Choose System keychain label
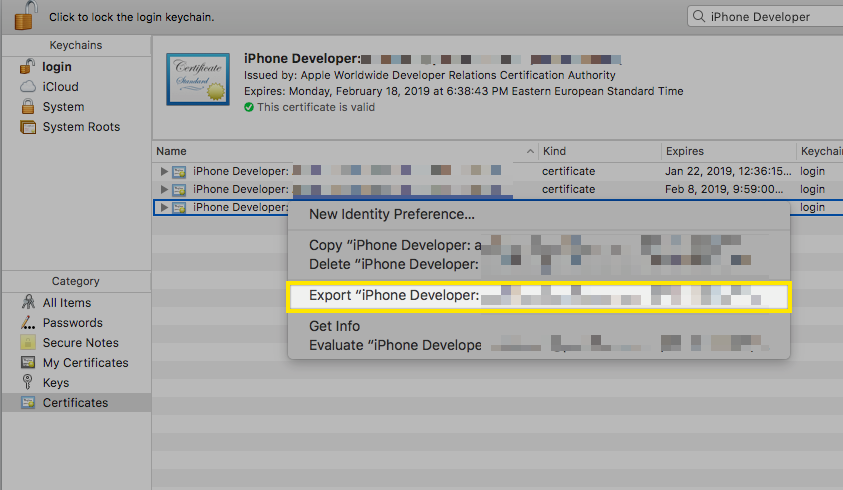This screenshot has width=843, height=490. 63,106
